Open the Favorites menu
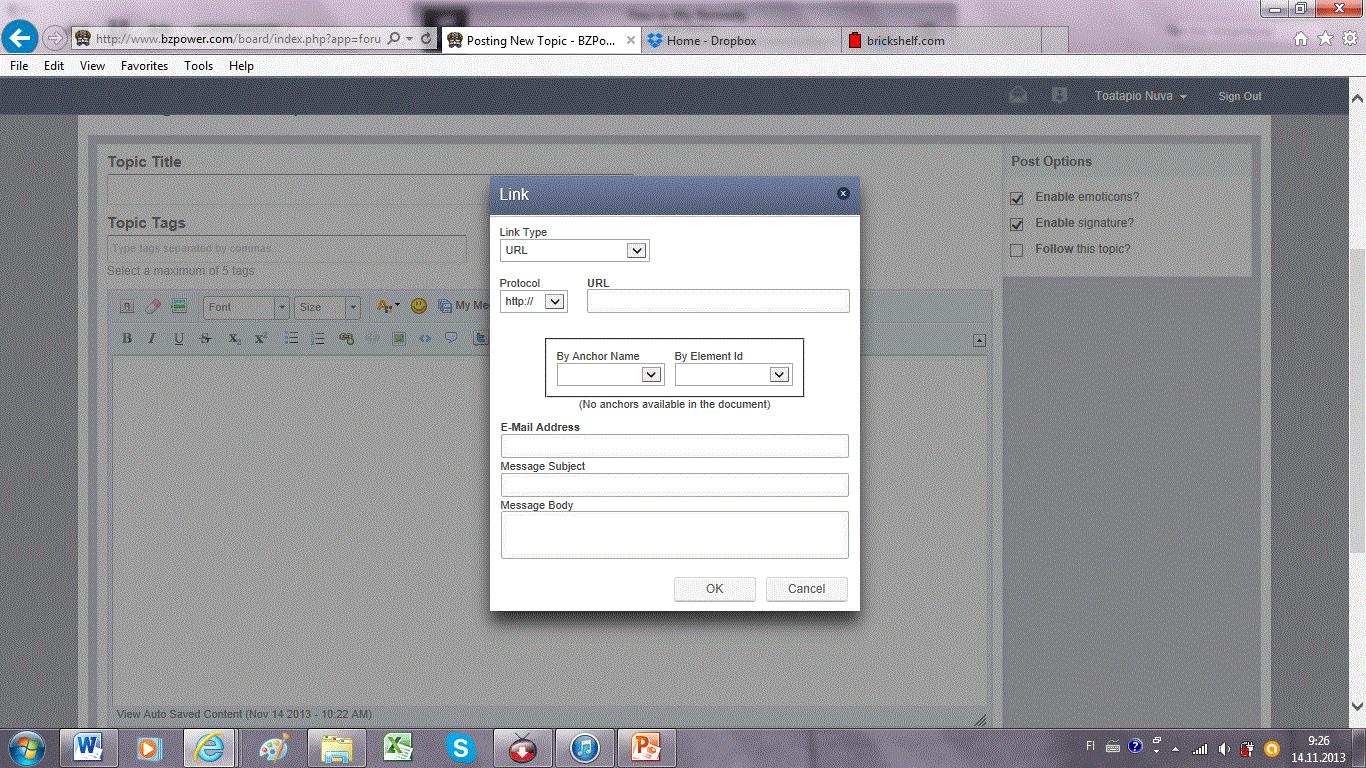This screenshot has width=1366, height=768. tap(145, 66)
